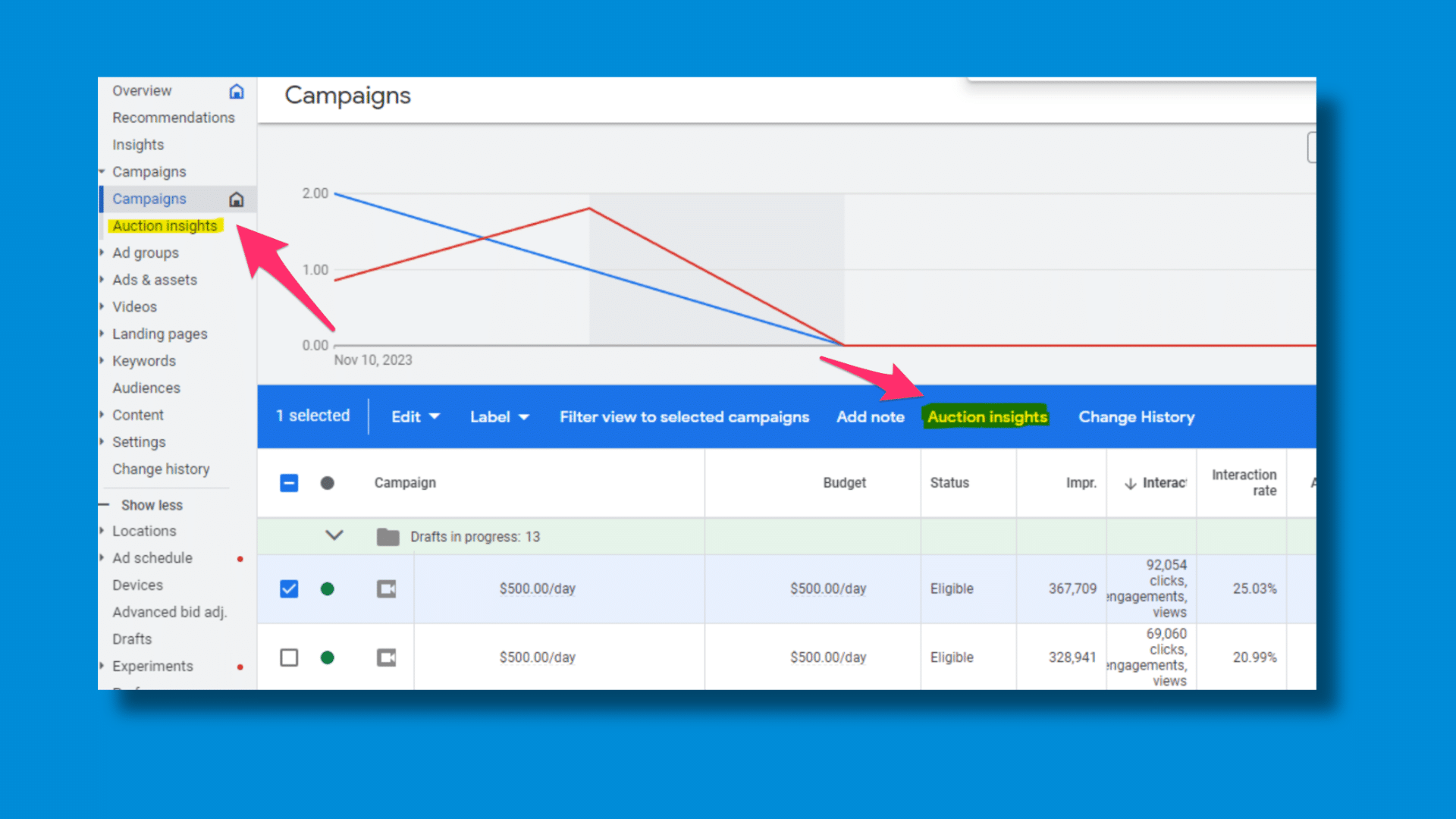1456x819 pixels.
Task: Click the Drafts in progress folder icon
Action: 388,537
